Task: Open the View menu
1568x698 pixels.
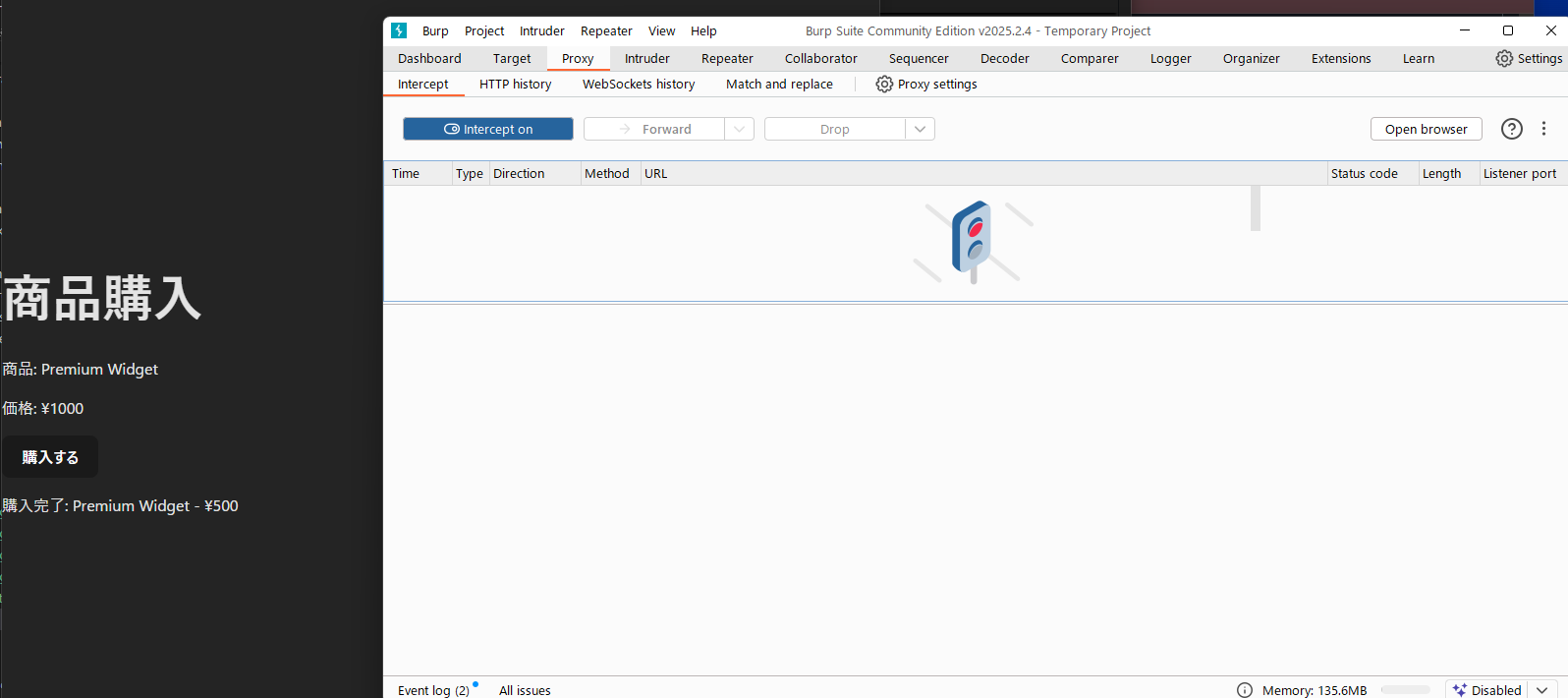Action: (x=661, y=30)
